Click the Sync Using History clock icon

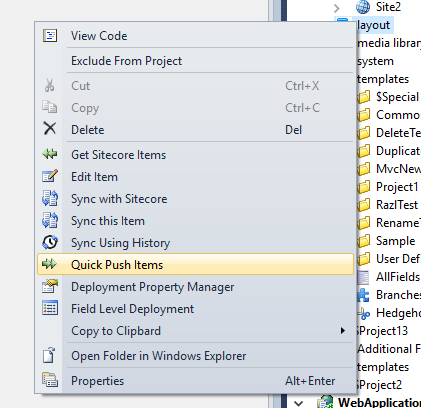click(x=50, y=242)
